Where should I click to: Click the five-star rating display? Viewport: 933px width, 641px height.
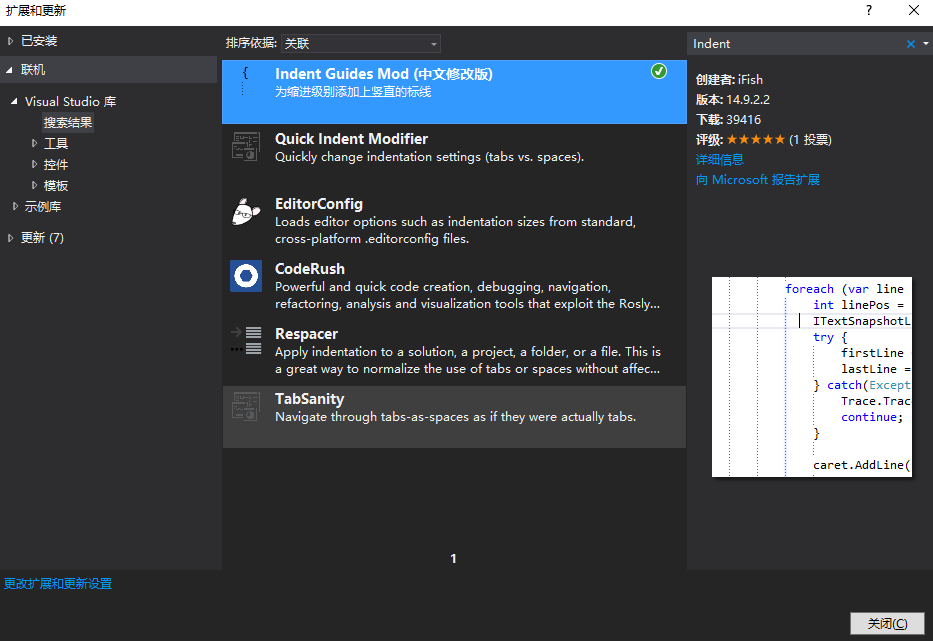click(756, 139)
